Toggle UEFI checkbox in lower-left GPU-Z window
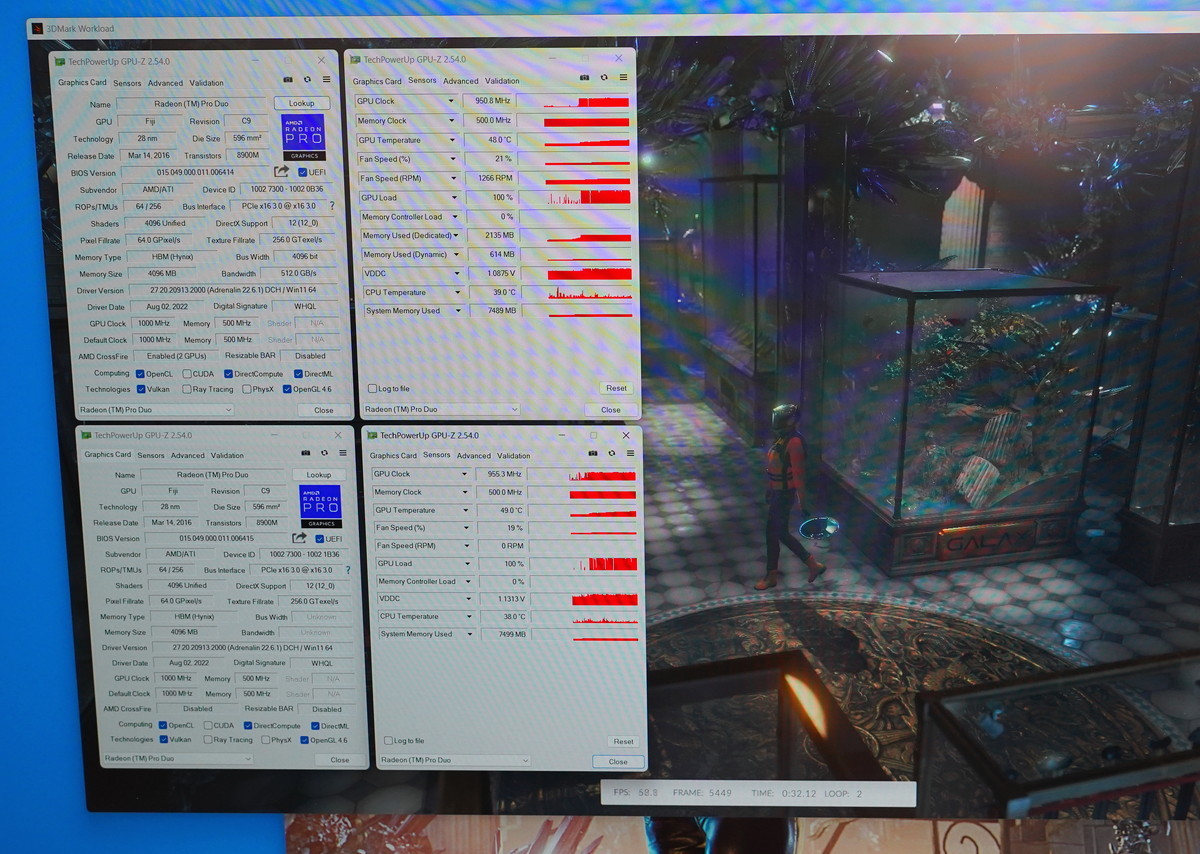 320,538
